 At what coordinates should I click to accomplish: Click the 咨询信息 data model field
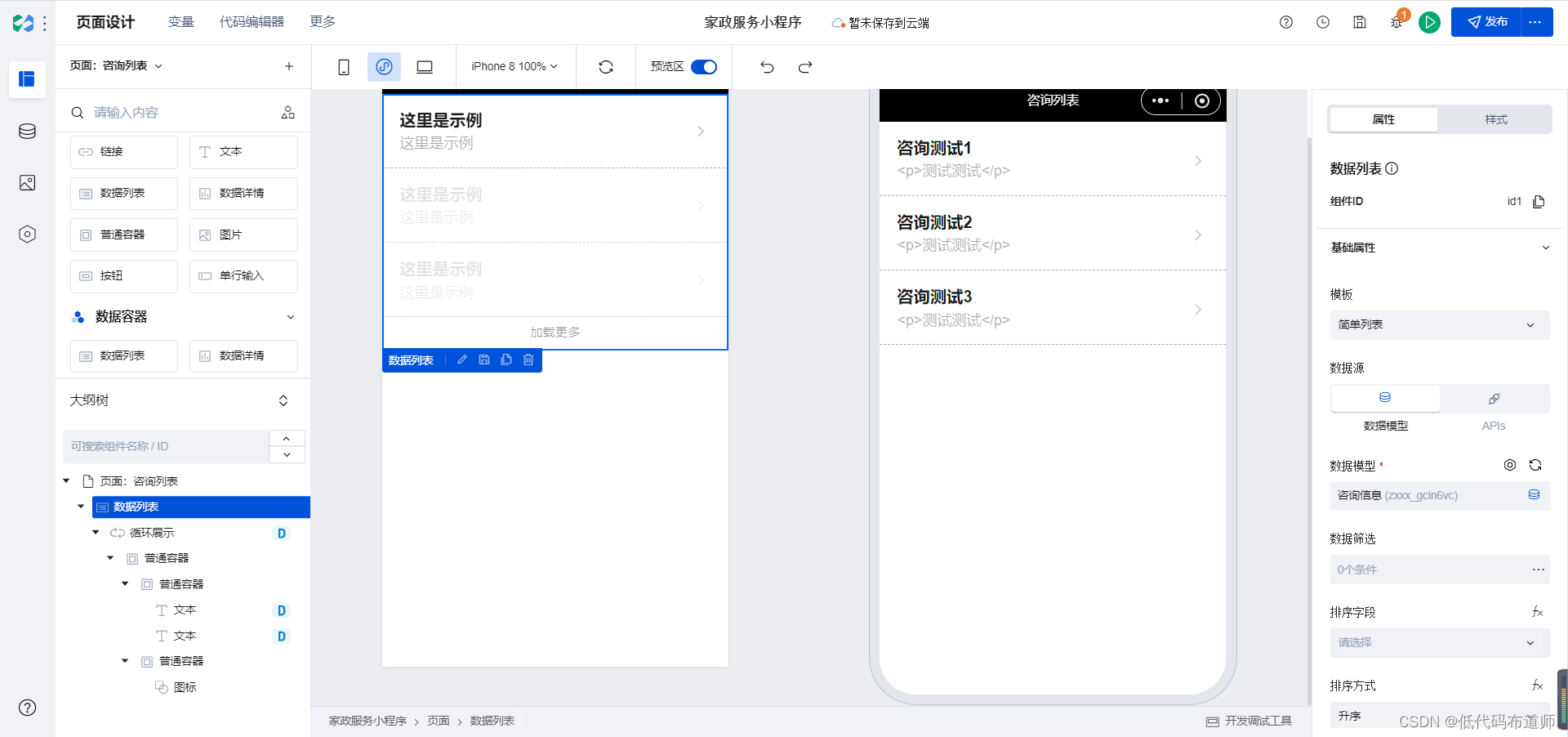click(x=1439, y=496)
